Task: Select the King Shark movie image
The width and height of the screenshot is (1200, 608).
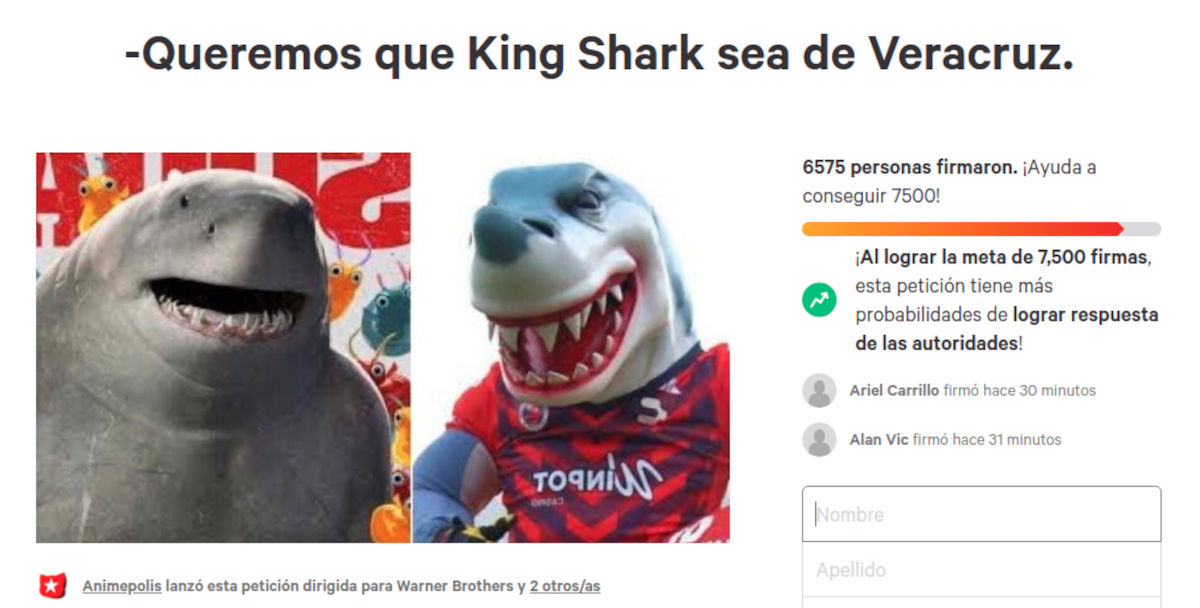Action: 223,347
